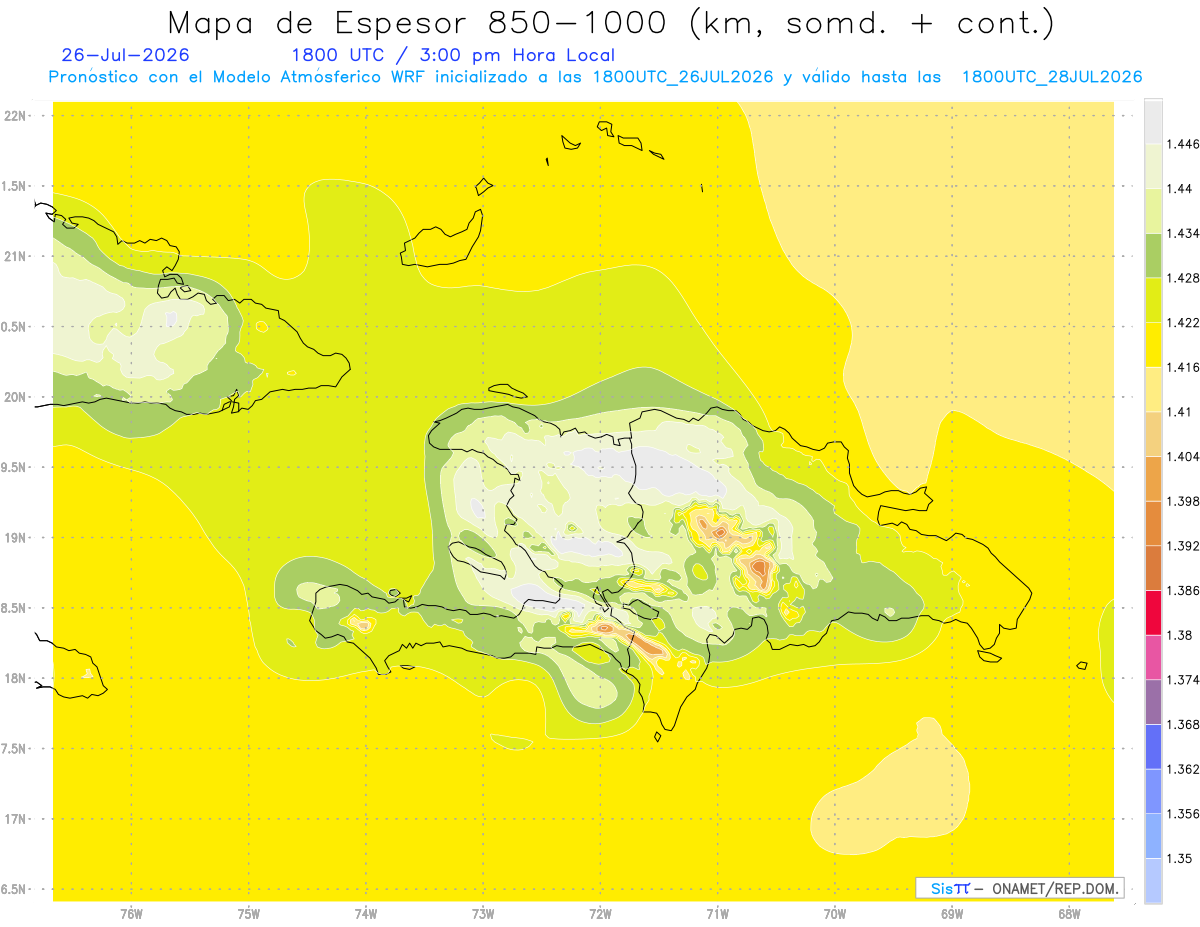The image size is (1200, 927).
Task: Pick the pink colorbar segment between 1.374 and 1.38
Action: (x=1153, y=657)
